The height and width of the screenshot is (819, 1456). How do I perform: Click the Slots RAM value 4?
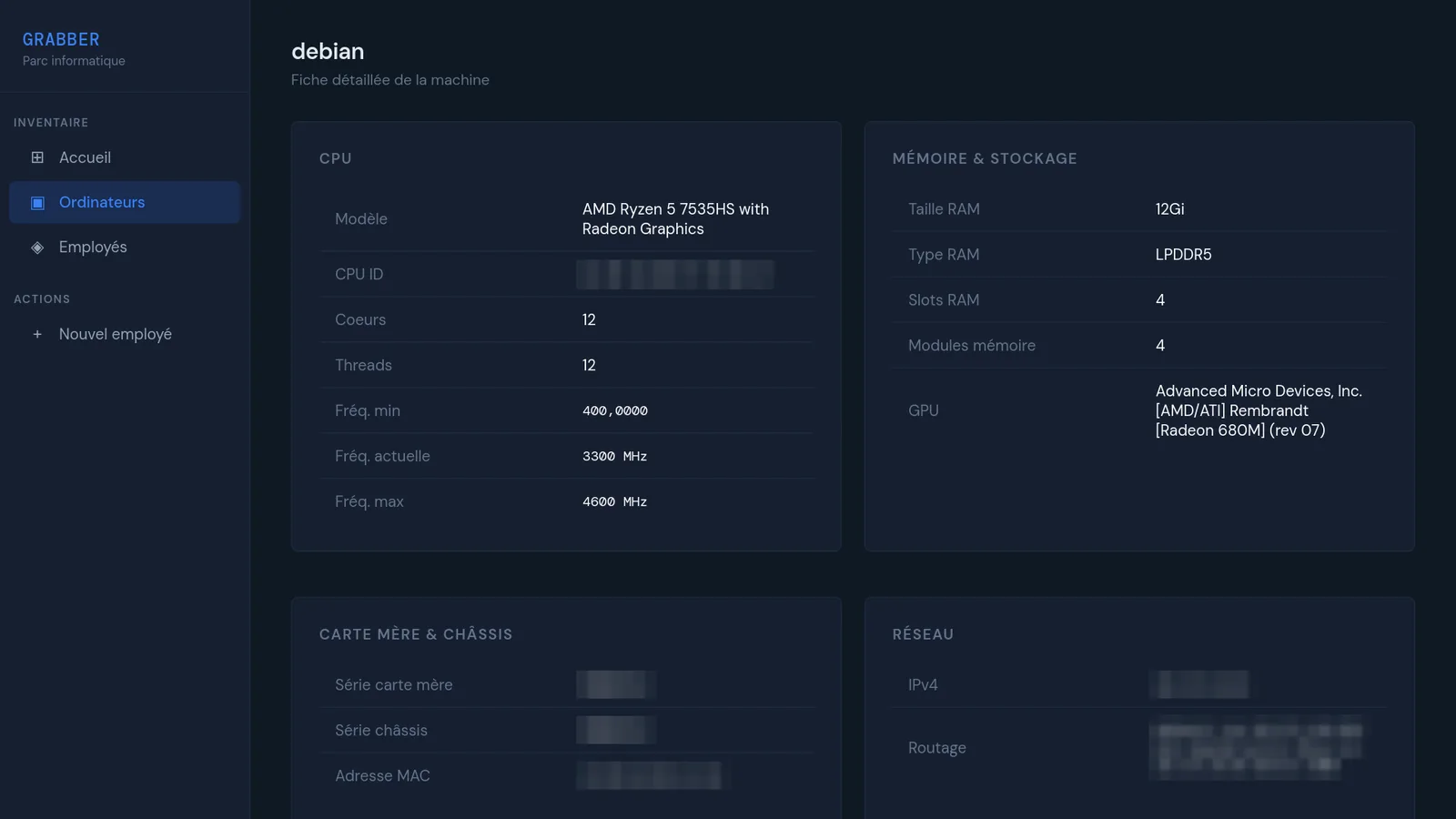coord(1160,299)
